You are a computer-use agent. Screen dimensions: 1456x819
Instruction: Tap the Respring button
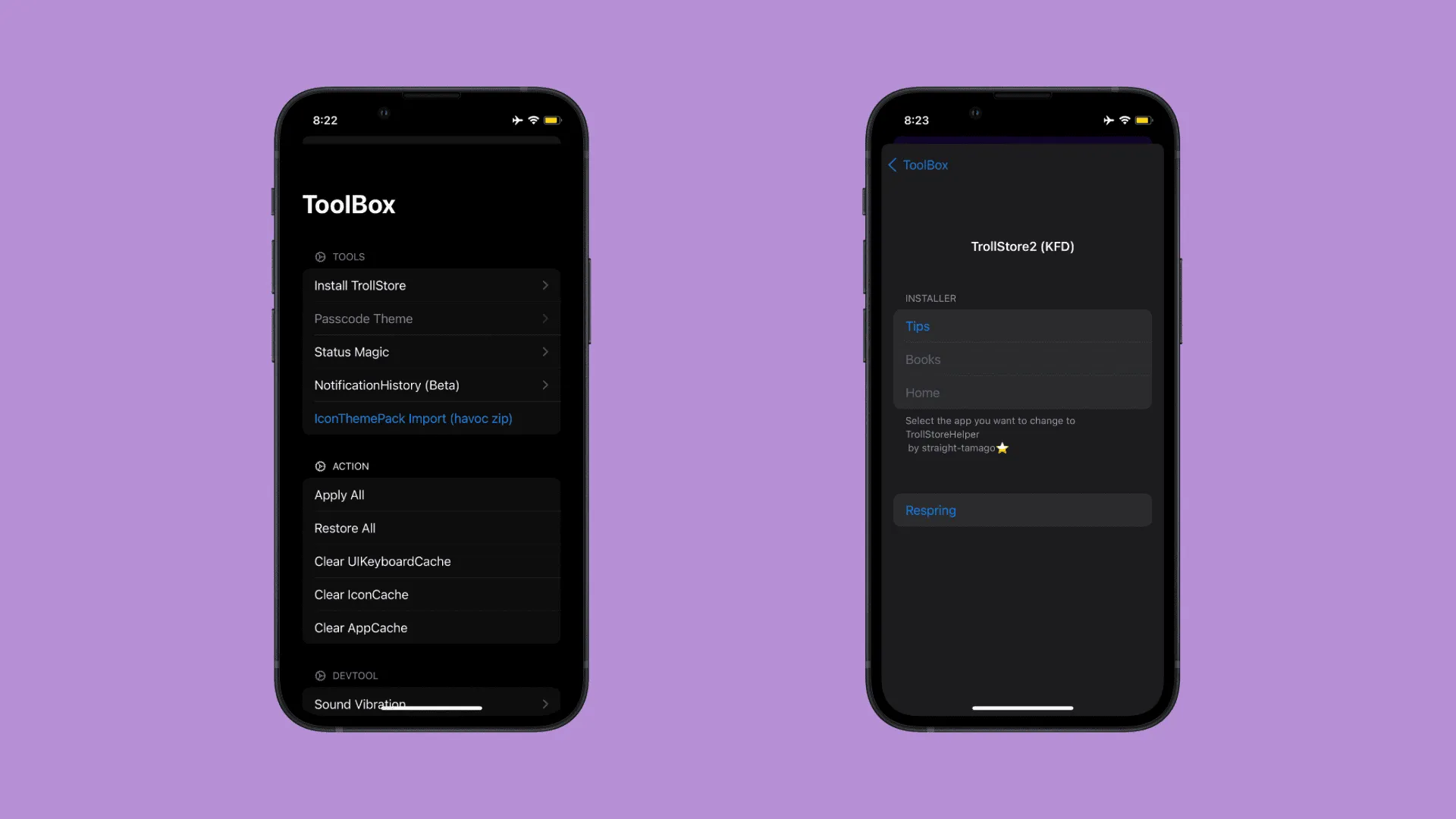click(1022, 511)
